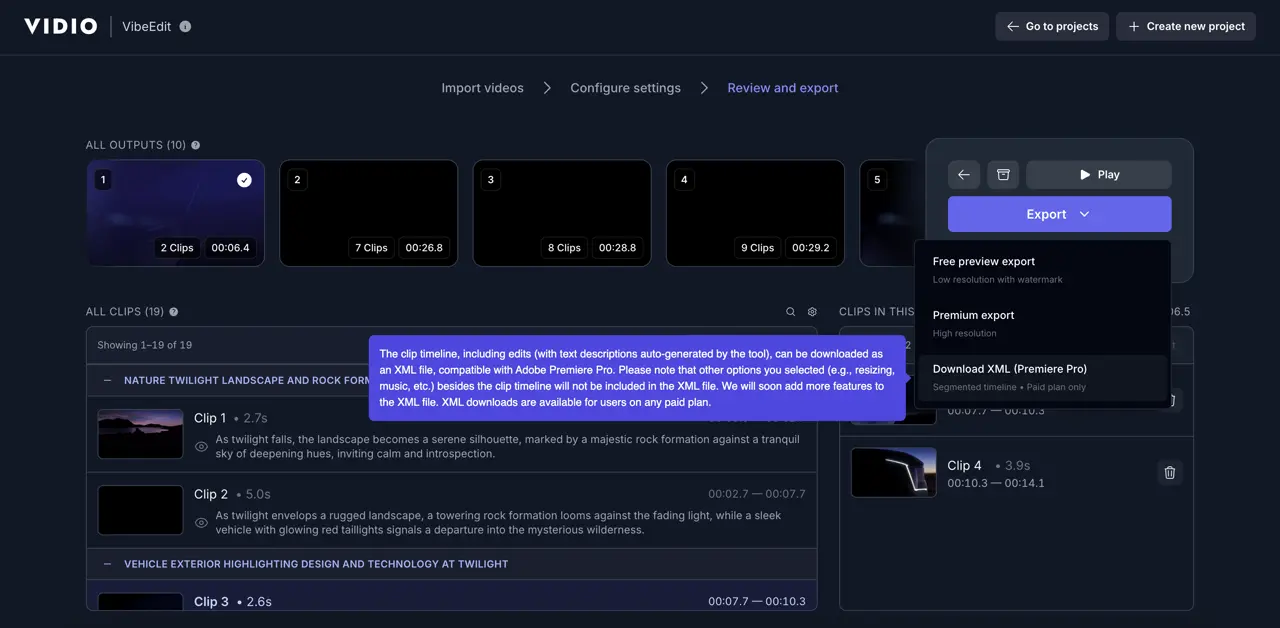
Task: Play the selected output
Action: click(1099, 174)
